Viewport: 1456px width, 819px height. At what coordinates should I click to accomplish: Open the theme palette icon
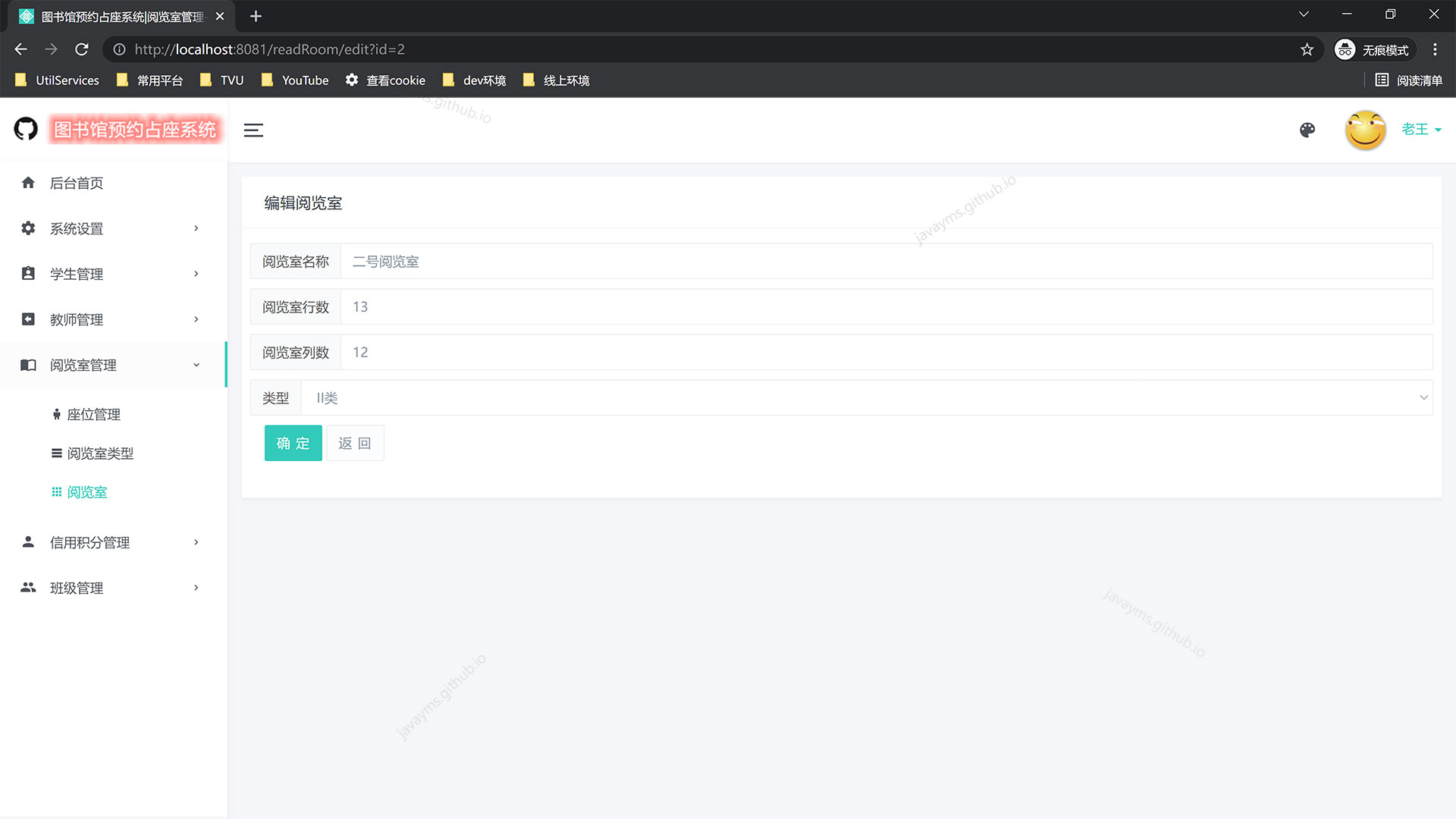pos(1307,130)
